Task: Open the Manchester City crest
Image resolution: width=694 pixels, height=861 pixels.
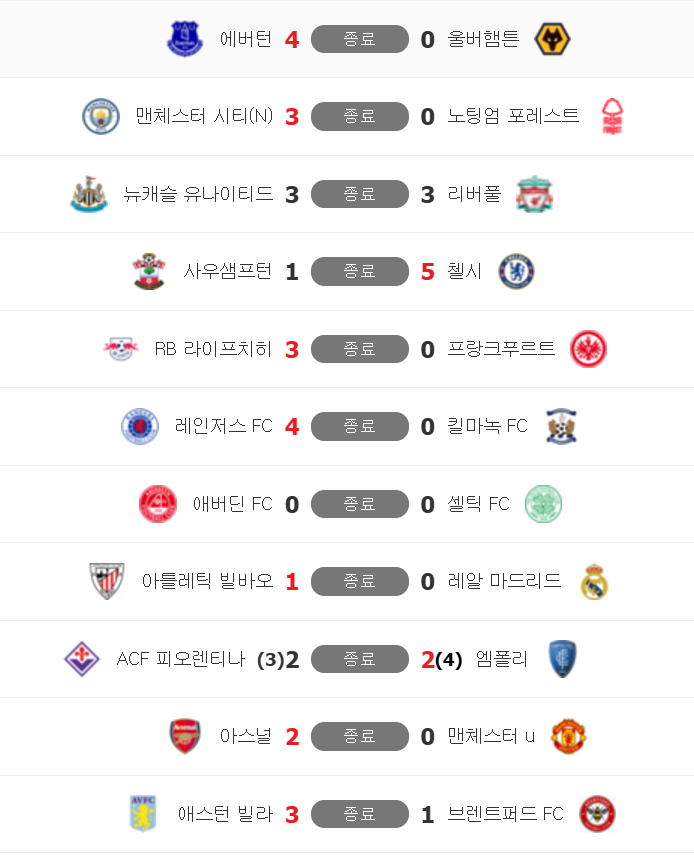Action: pos(101,116)
